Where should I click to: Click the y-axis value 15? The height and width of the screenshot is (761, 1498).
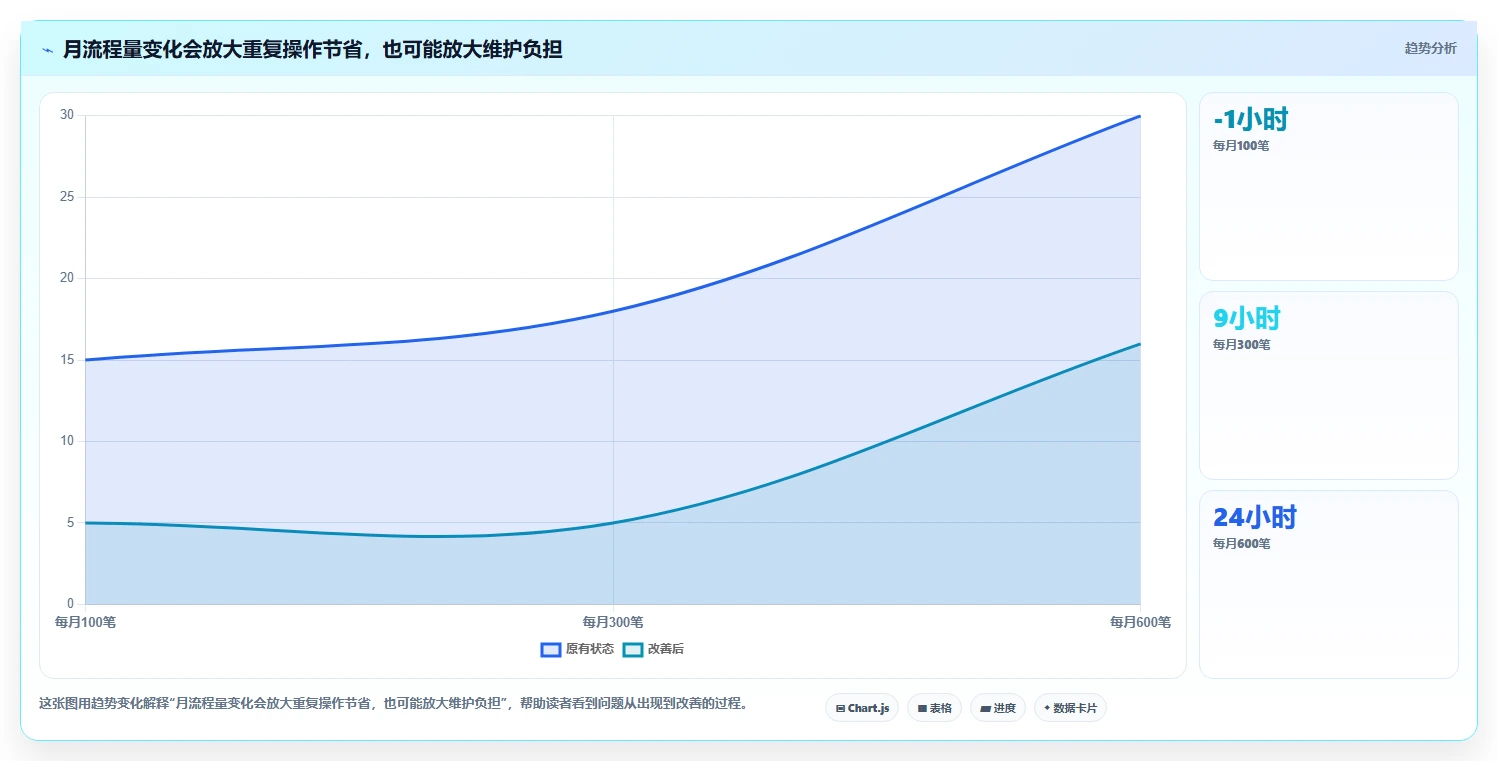click(x=67, y=360)
